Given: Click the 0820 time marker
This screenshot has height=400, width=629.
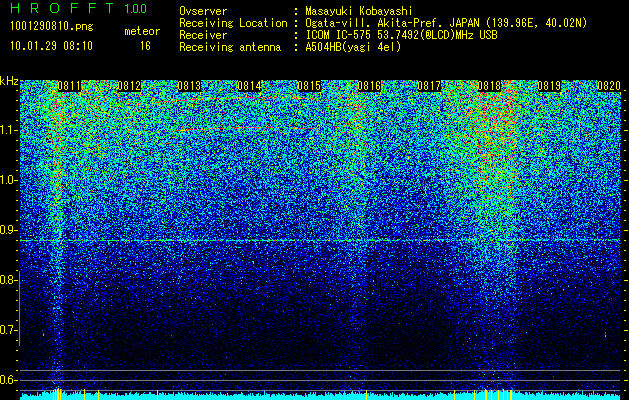Looking at the screenshot, I should 609,86.
